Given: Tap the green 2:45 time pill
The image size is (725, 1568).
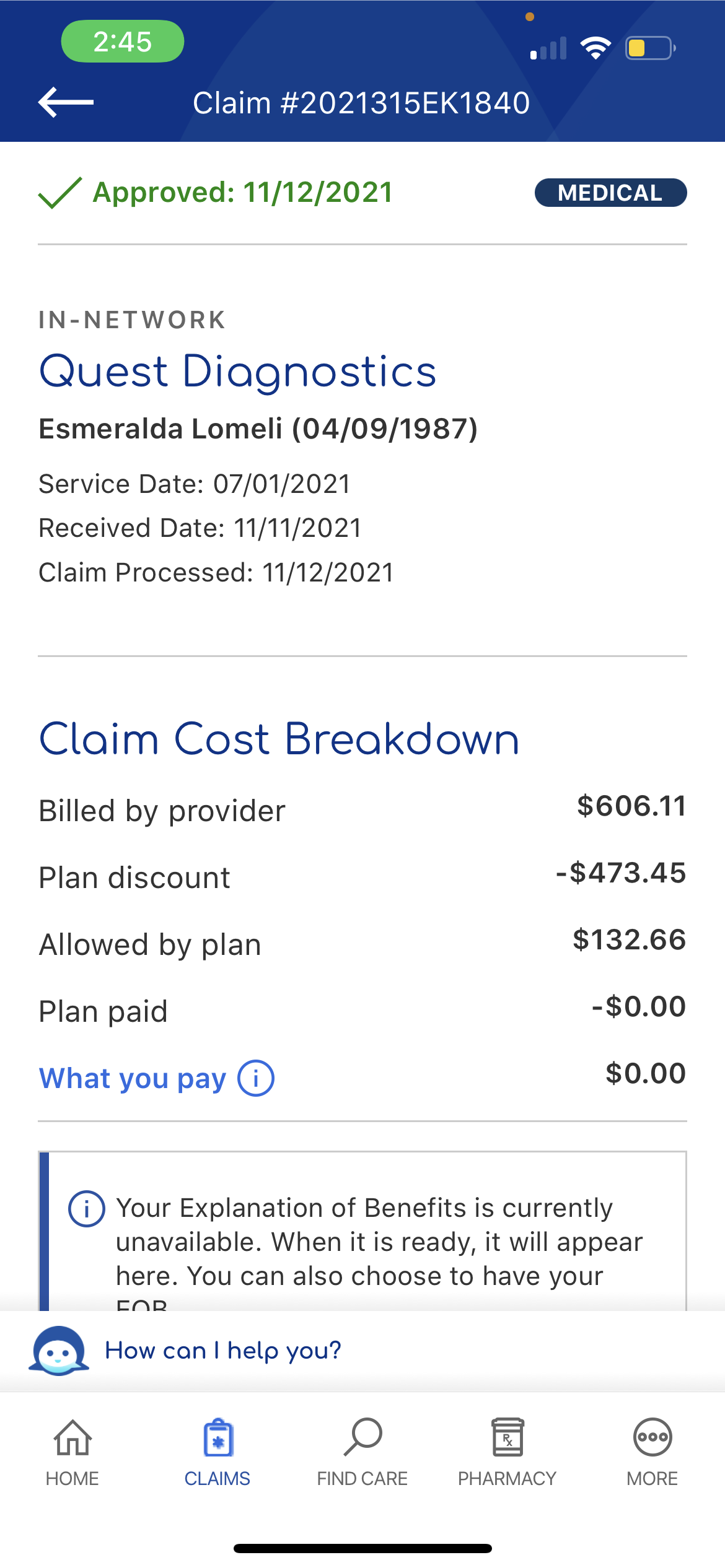Looking at the screenshot, I should pyautogui.click(x=122, y=41).
